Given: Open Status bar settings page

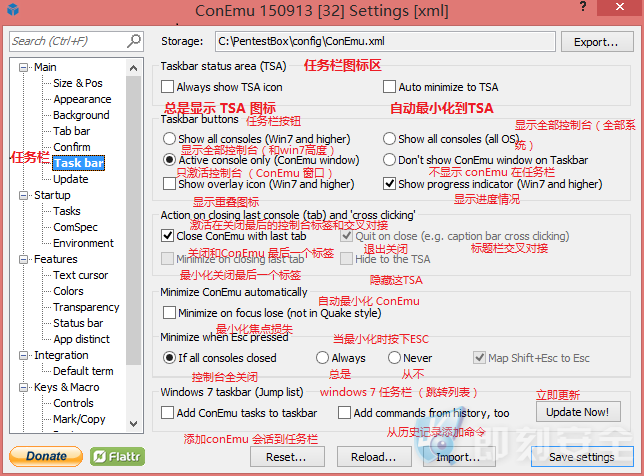Looking at the screenshot, I should pyautogui.click(x=78, y=323).
